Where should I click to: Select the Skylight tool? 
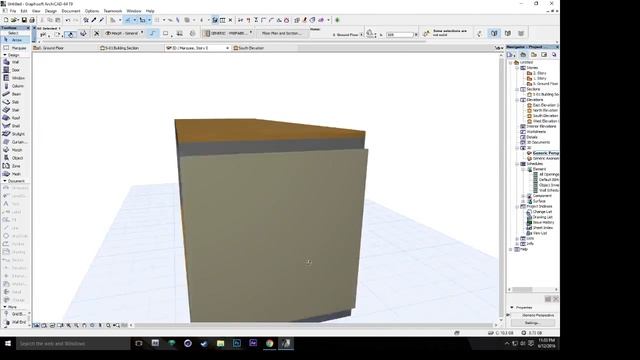pyautogui.click(x=16, y=134)
